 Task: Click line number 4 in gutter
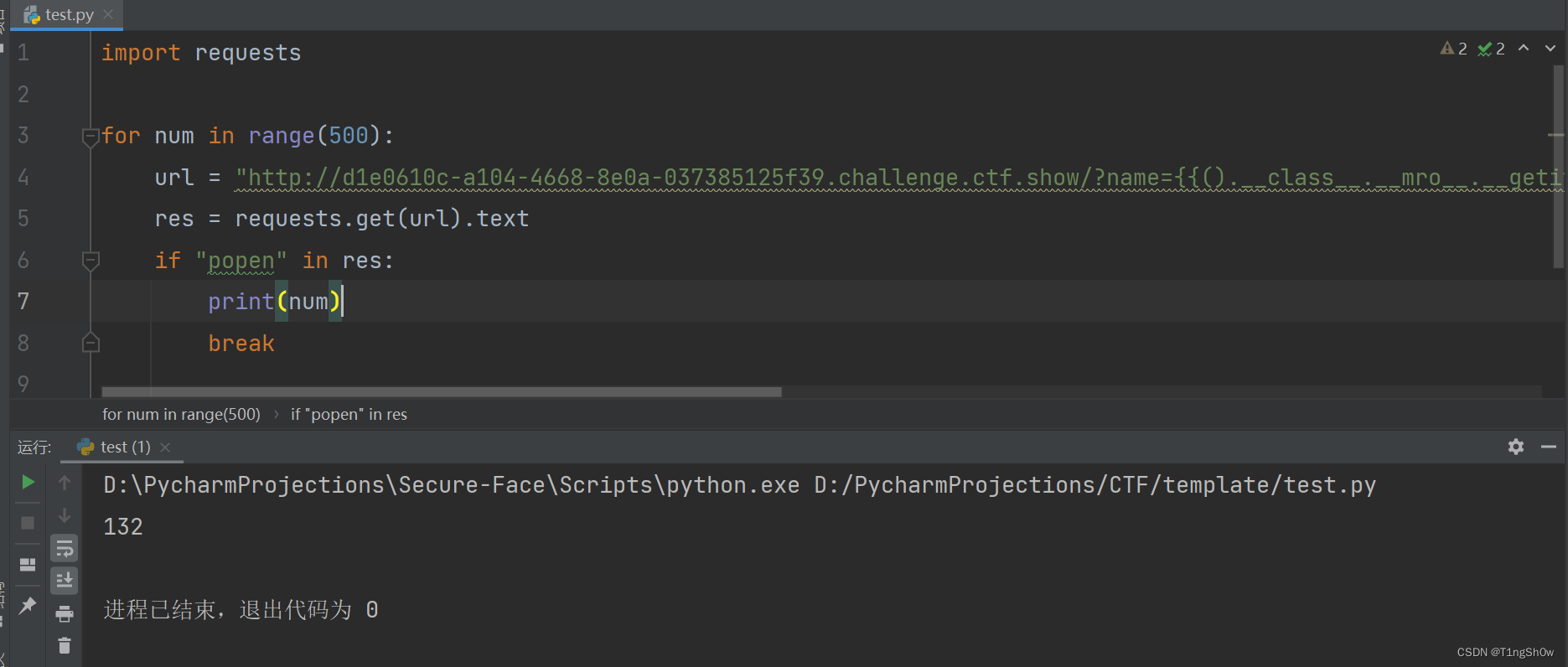coord(23,178)
